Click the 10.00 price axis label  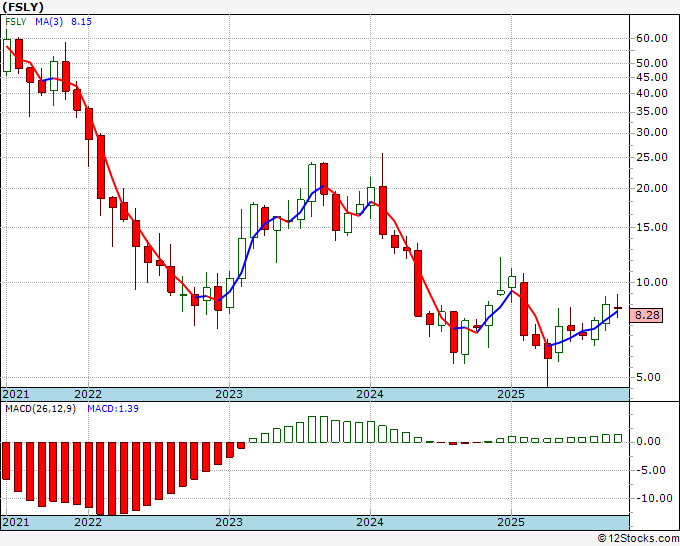pos(651,282)
